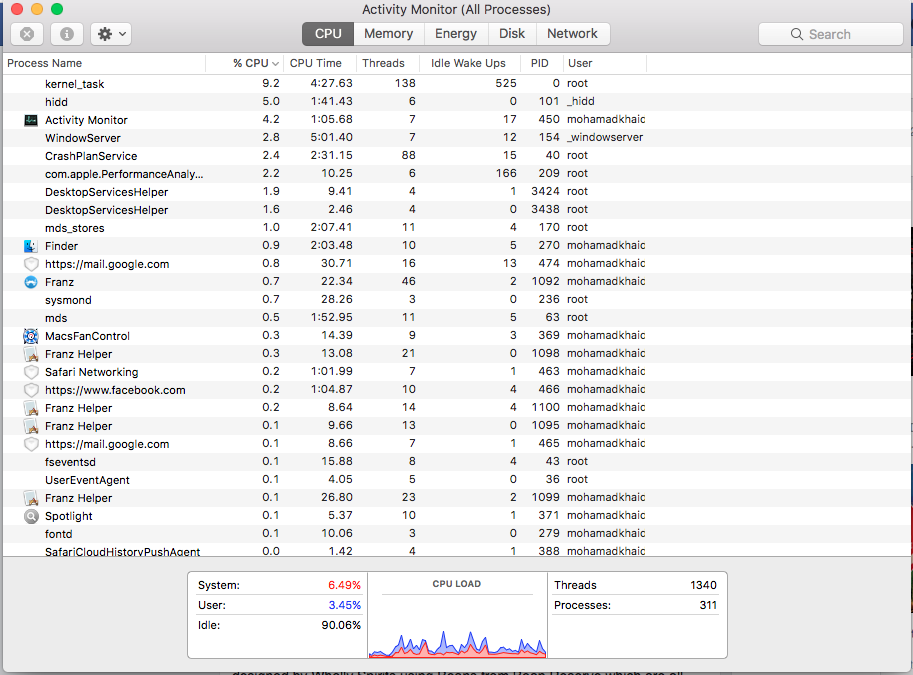
Task: Click the _hidd user cell
Action: pos(581,101)
